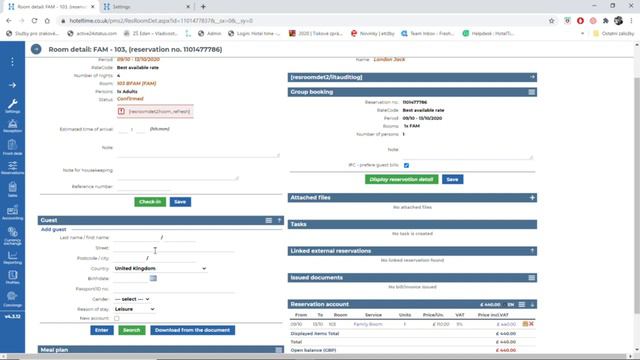Click the Note for housekeeping text area
Image resolution: width=640 pixels, height=360 pixels.
[x=178, y=173]
